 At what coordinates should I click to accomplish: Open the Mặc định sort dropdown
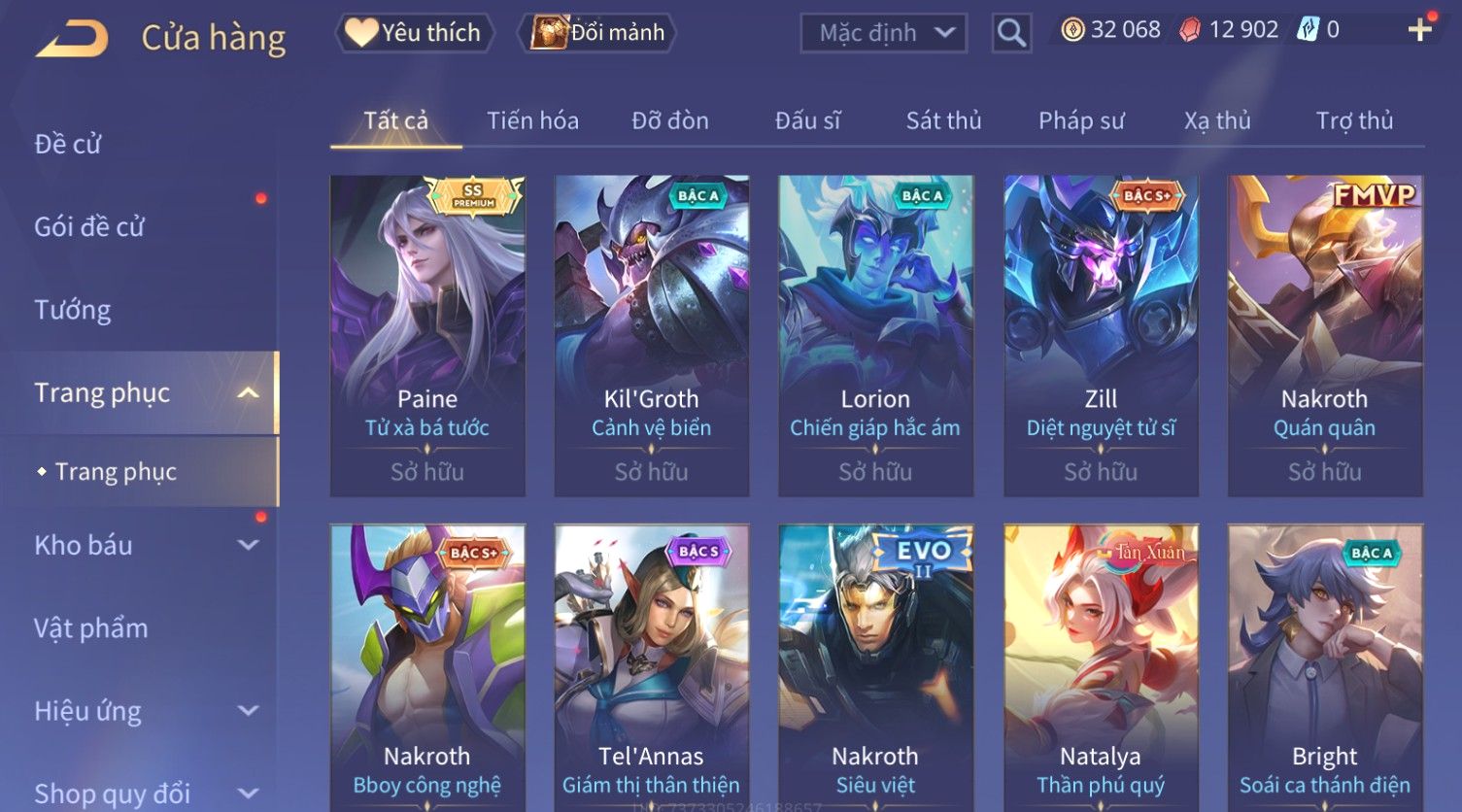tap(884, 33)
